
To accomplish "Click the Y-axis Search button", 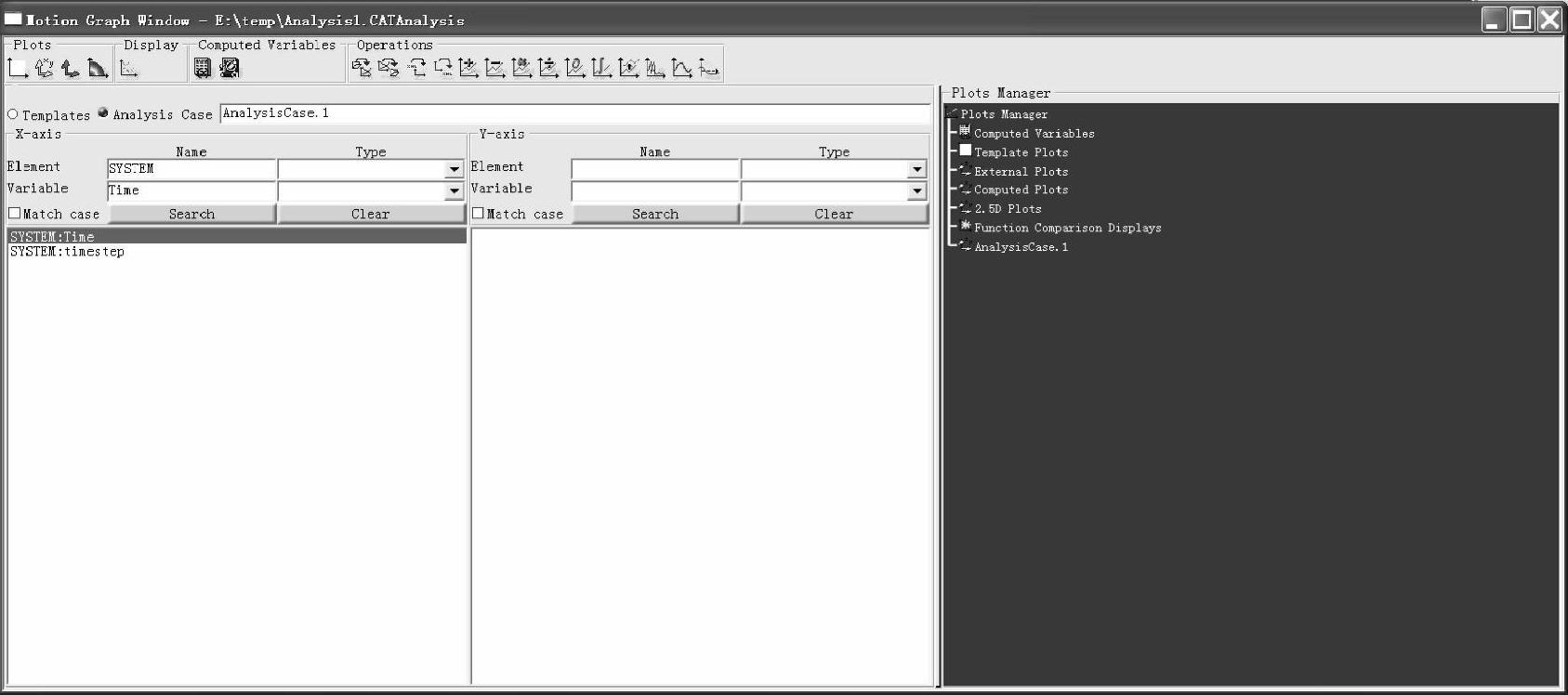I will pyautogui.click(x=655, y=214).
